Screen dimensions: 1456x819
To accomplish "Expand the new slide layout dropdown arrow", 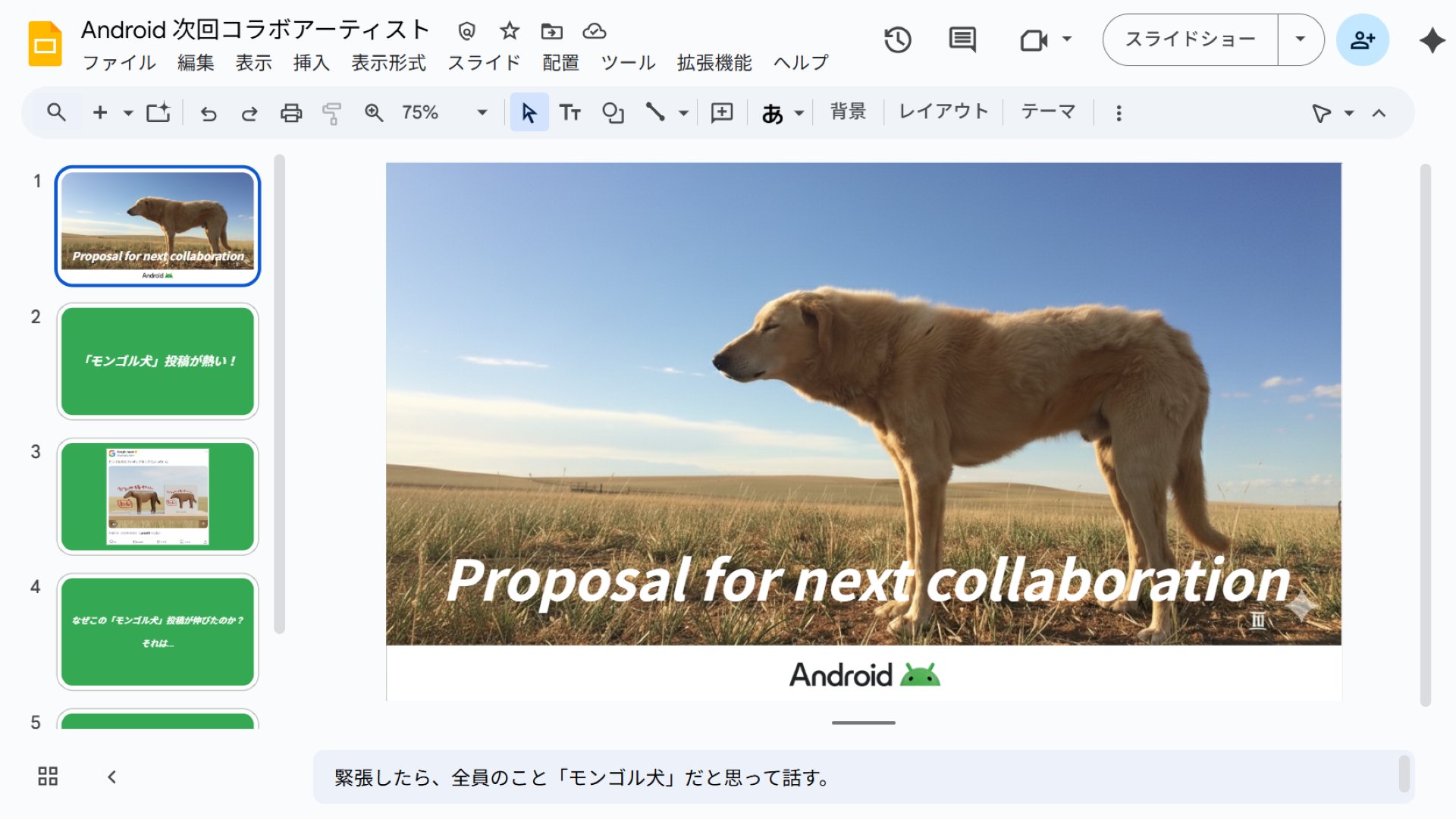I will coord(128,113).
